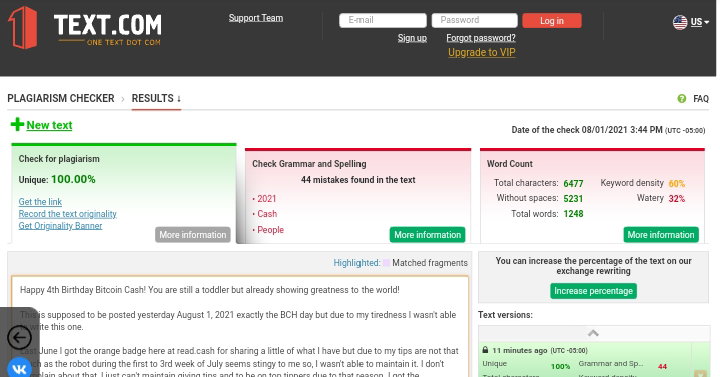Screen dimensions: 720x377
Task: Collapse text versions with up chevron
Action: click(593, 333)
